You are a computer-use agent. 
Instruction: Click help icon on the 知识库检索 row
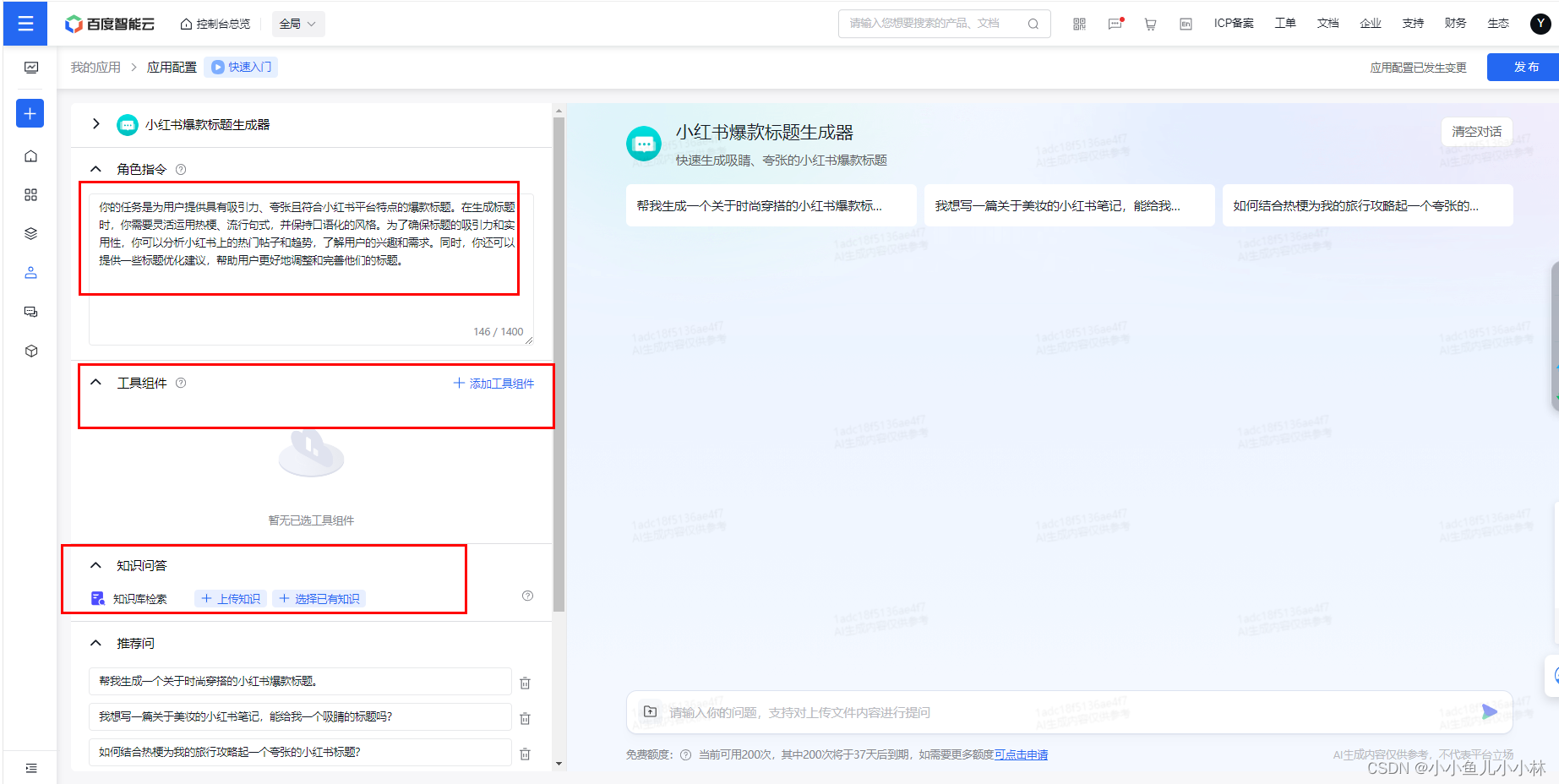(x=528, y=596)
